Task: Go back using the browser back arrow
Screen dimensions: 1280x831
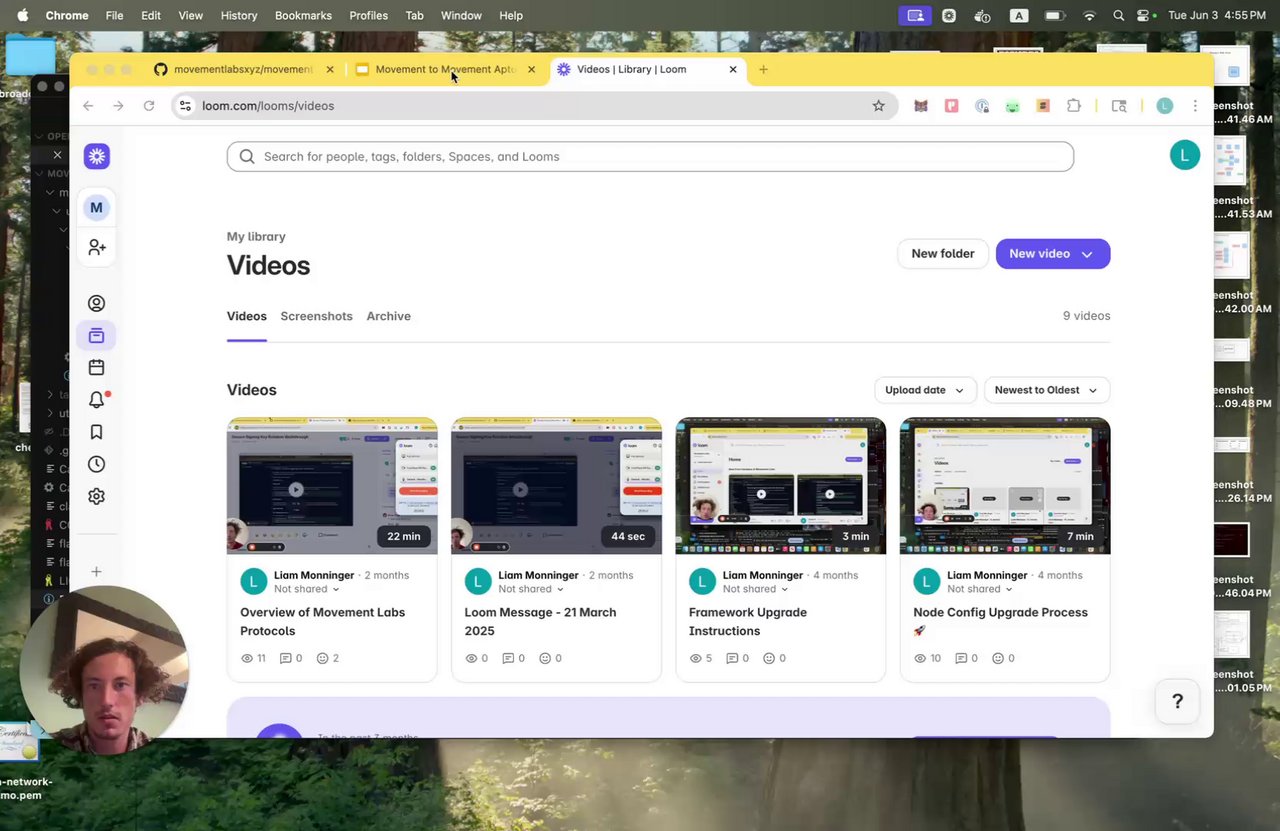Action: (88, 106)
